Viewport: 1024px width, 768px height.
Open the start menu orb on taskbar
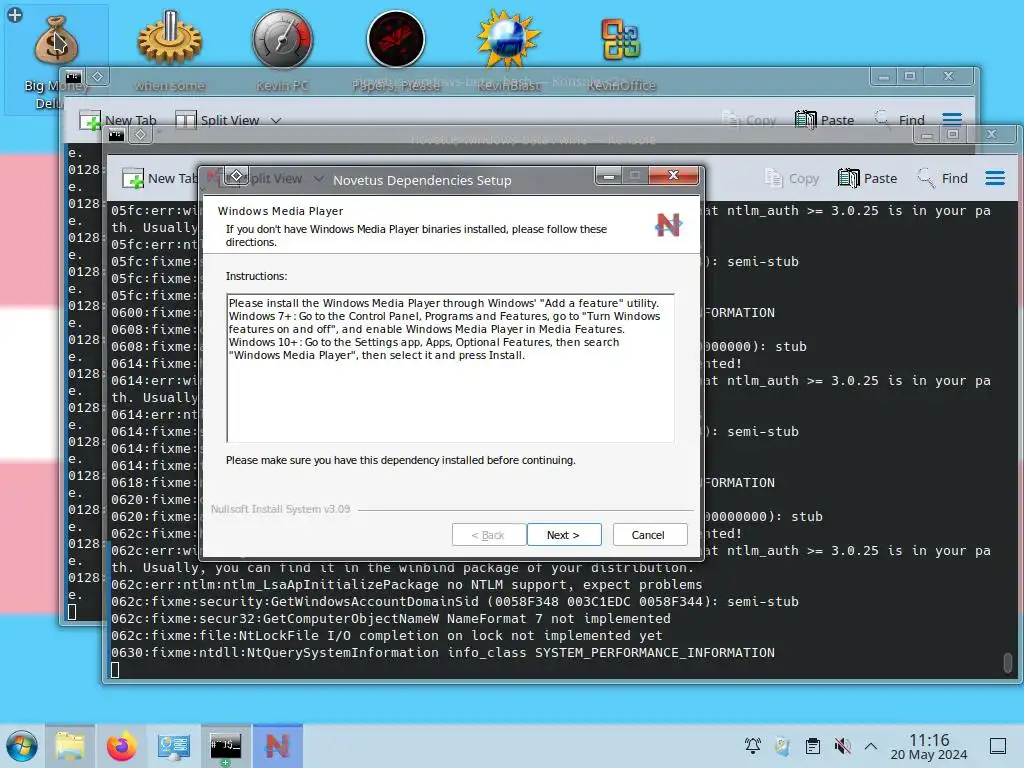coord(22,746)
